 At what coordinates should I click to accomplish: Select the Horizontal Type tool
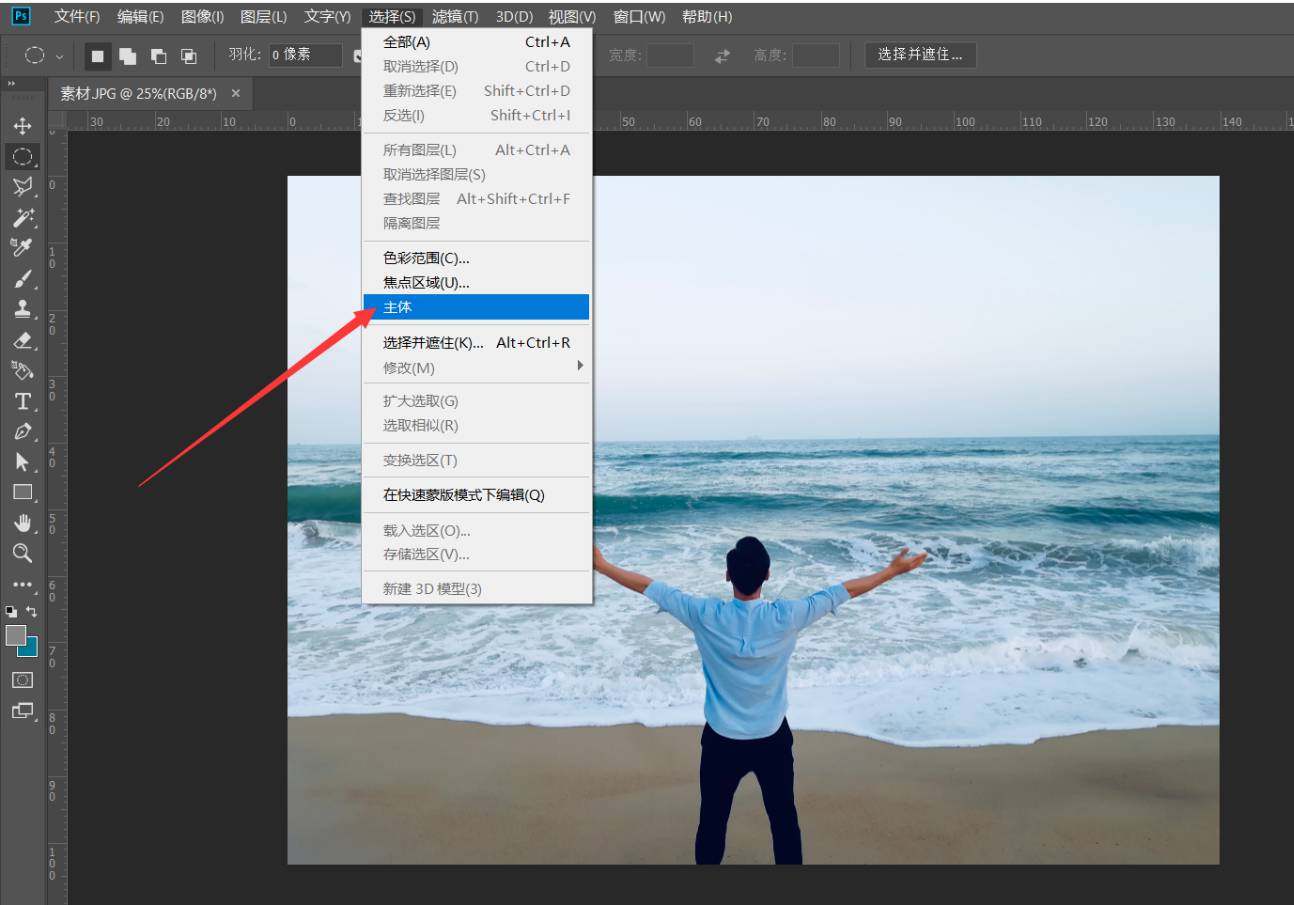tap(23, 401)
